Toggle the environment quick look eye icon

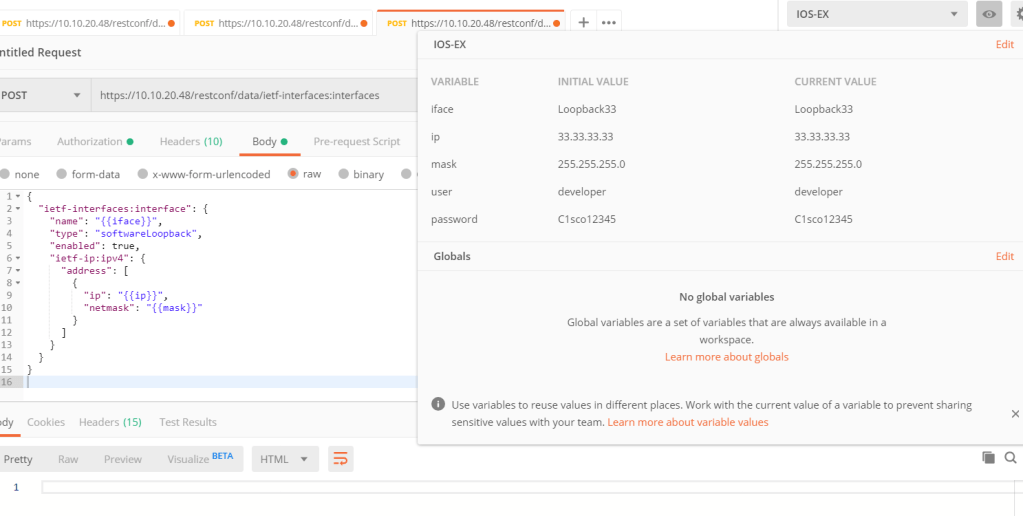pyautogui.click(x=988, y=14)
